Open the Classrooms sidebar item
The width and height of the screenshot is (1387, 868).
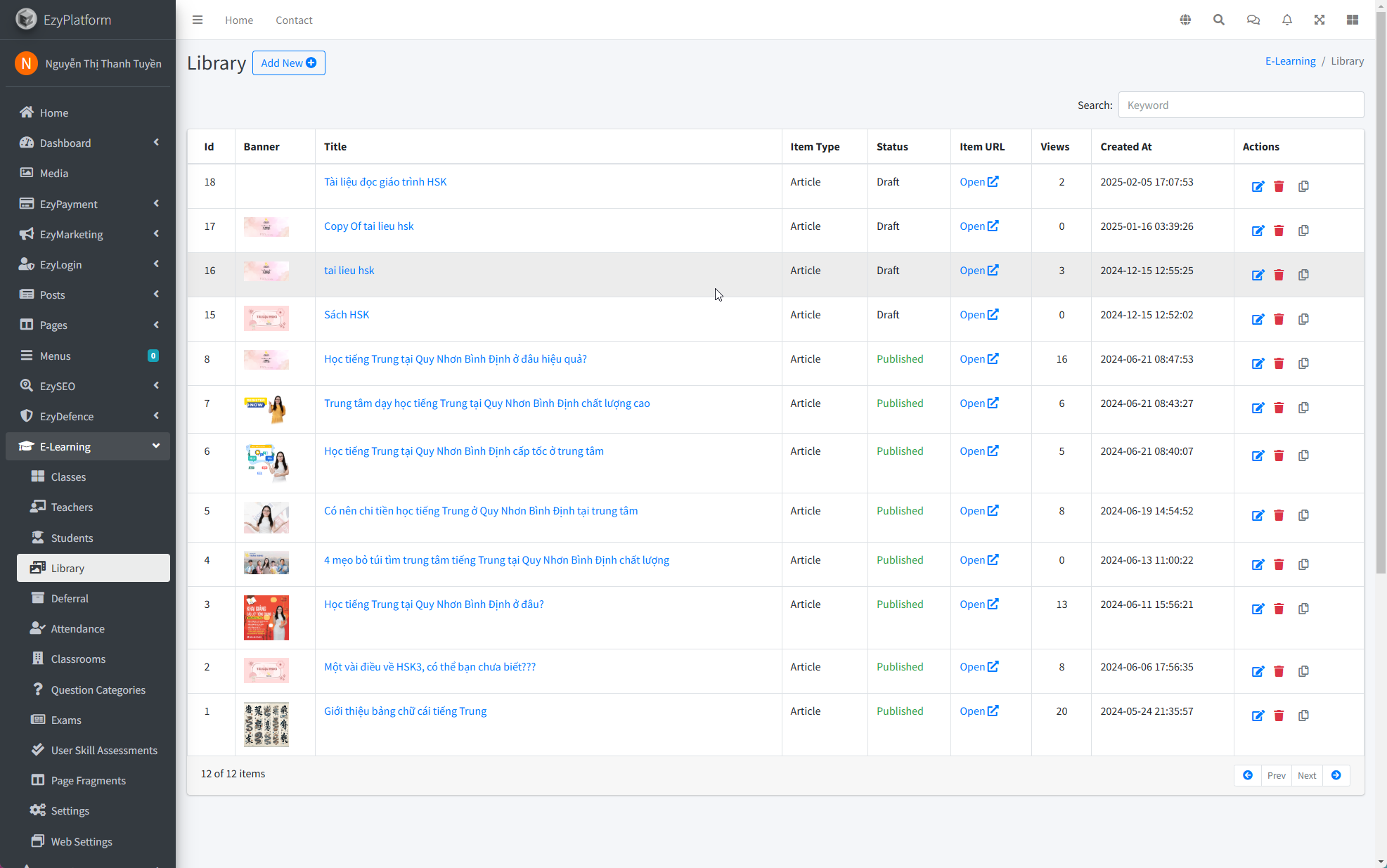coord(93,659)
